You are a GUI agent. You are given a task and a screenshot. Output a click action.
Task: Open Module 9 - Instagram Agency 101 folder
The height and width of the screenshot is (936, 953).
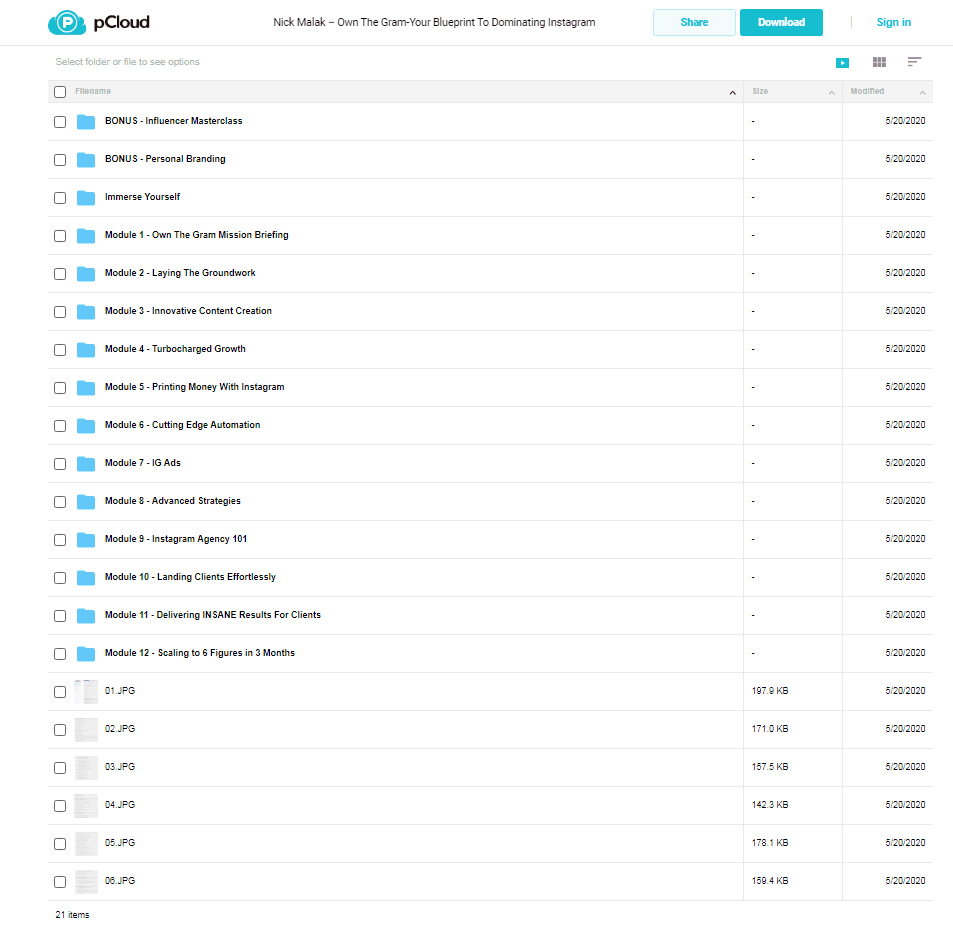point(176,539)
